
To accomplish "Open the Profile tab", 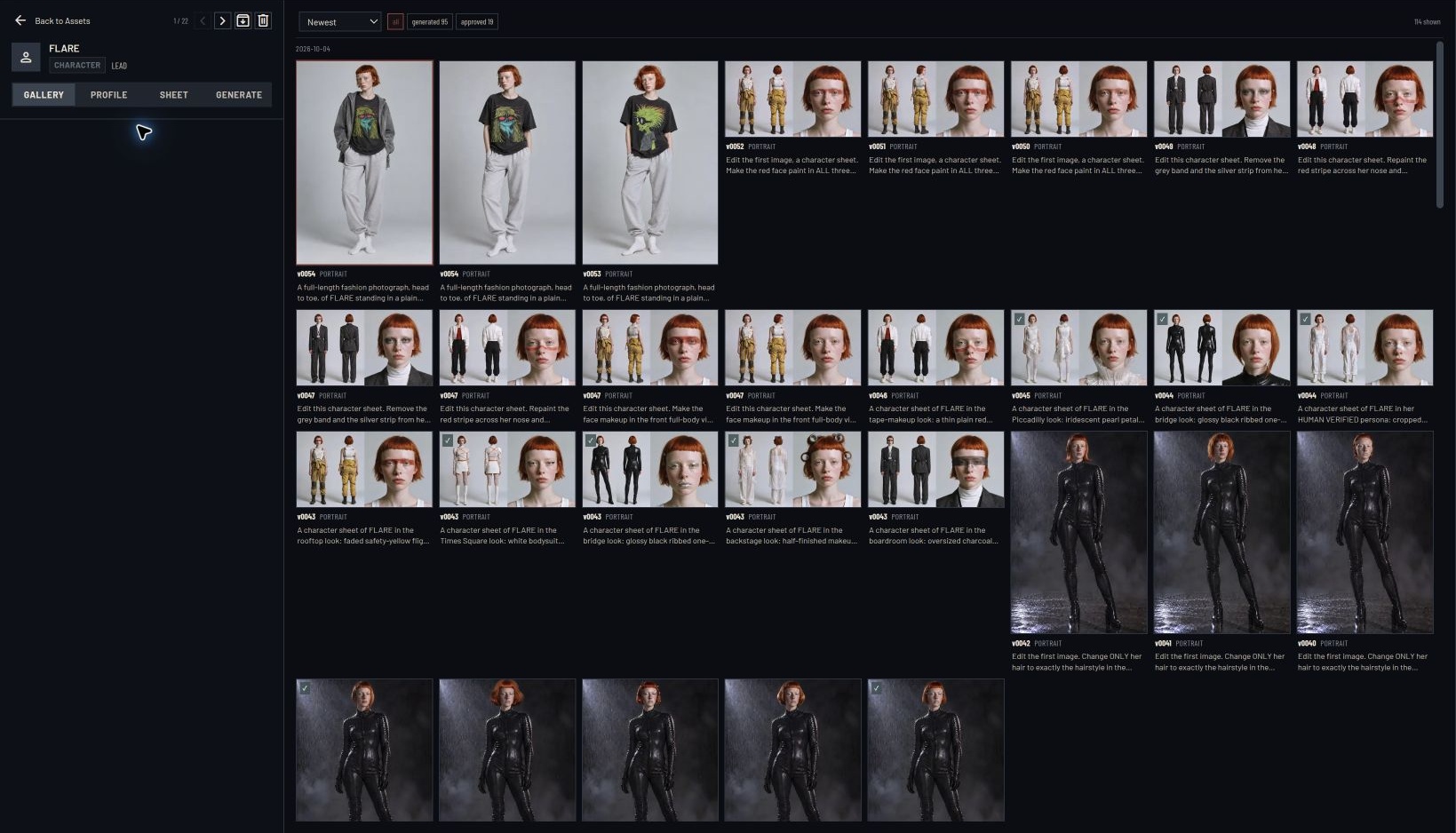I will [108, 95].
